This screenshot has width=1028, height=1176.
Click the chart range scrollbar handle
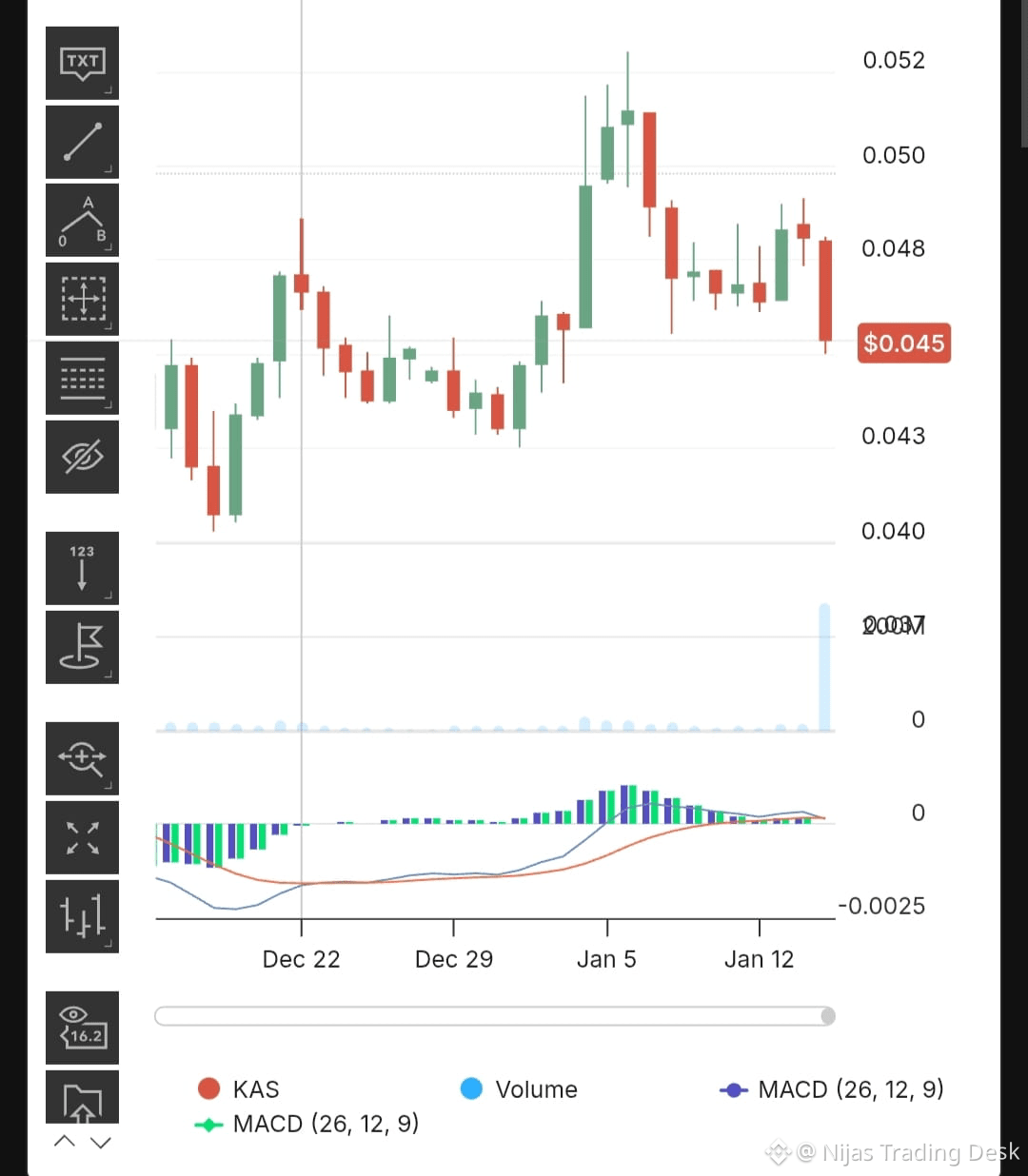(x=828, y=1016)
